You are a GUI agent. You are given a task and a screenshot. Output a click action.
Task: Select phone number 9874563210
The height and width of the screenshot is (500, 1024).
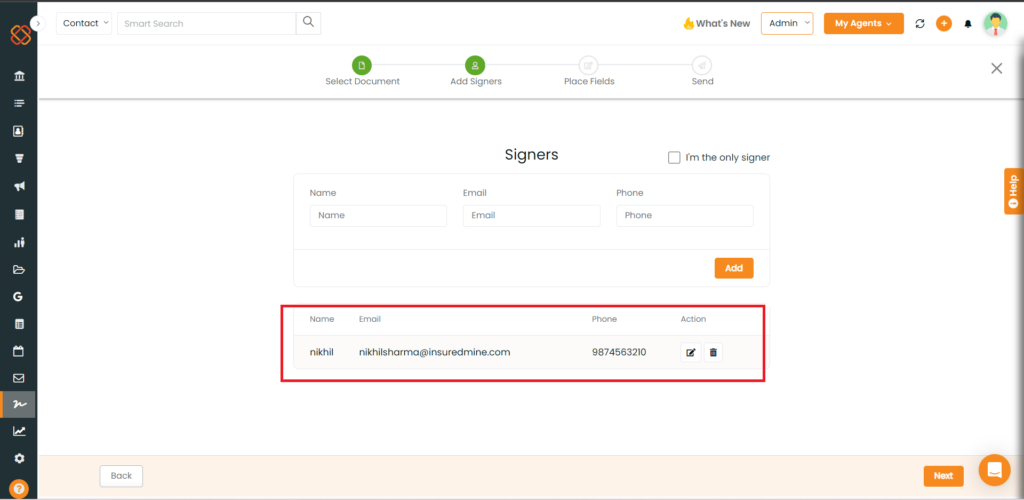point(619,352)
